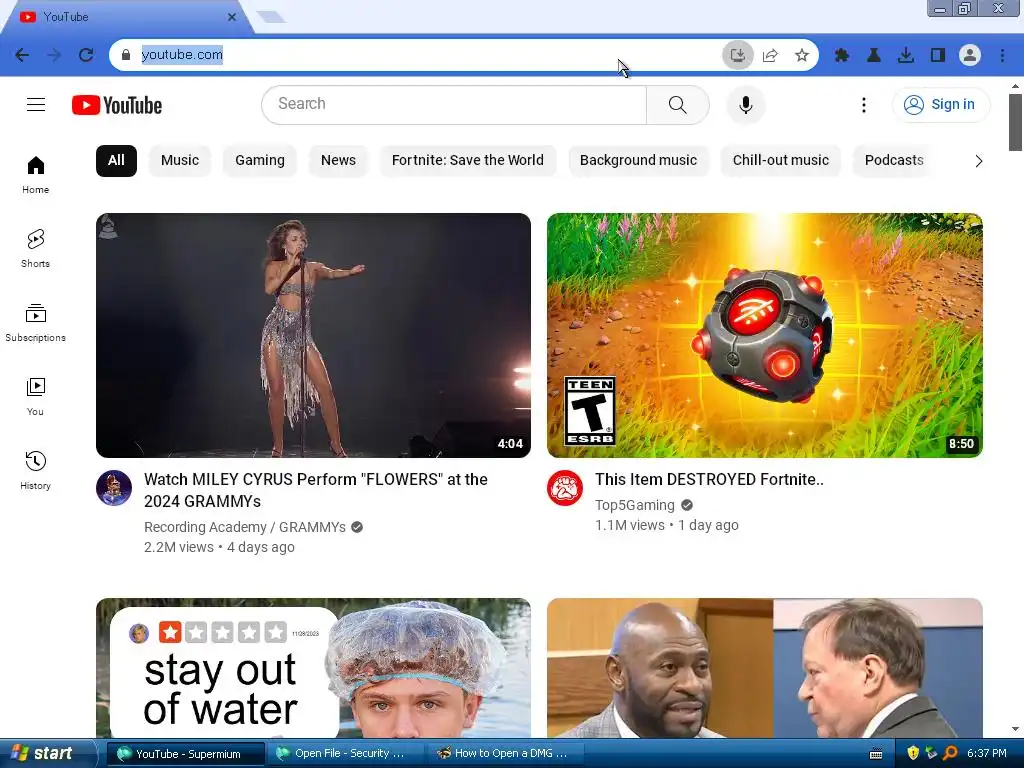
Task: Click the flask experiments icon
Action: click(874, 55)
